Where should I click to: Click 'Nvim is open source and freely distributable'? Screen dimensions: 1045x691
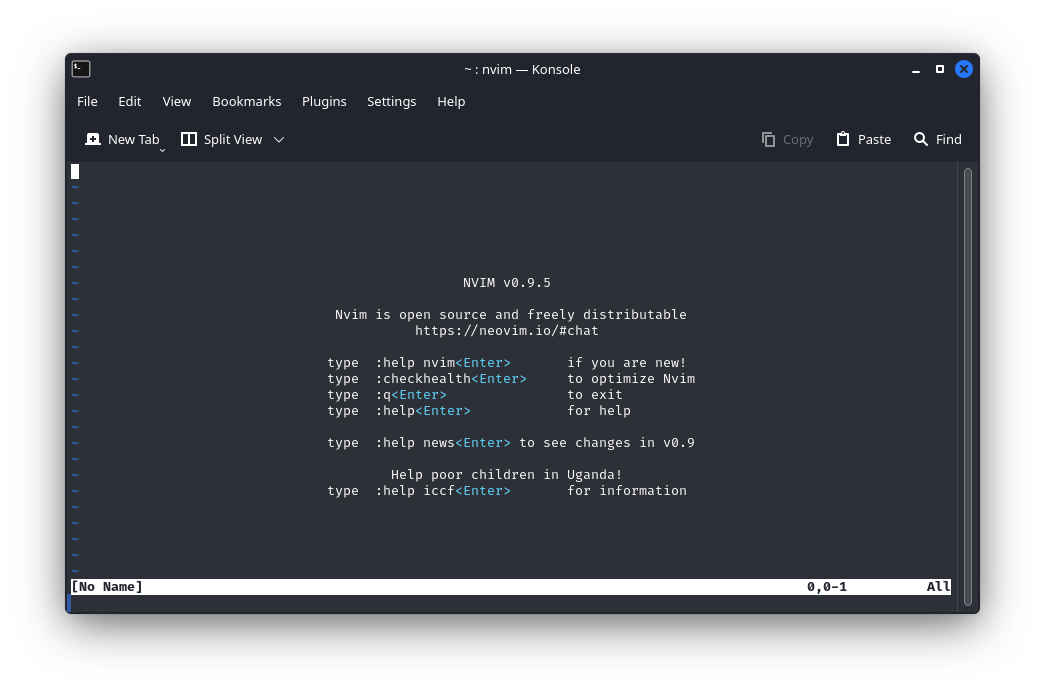click(x=511, y=315)
